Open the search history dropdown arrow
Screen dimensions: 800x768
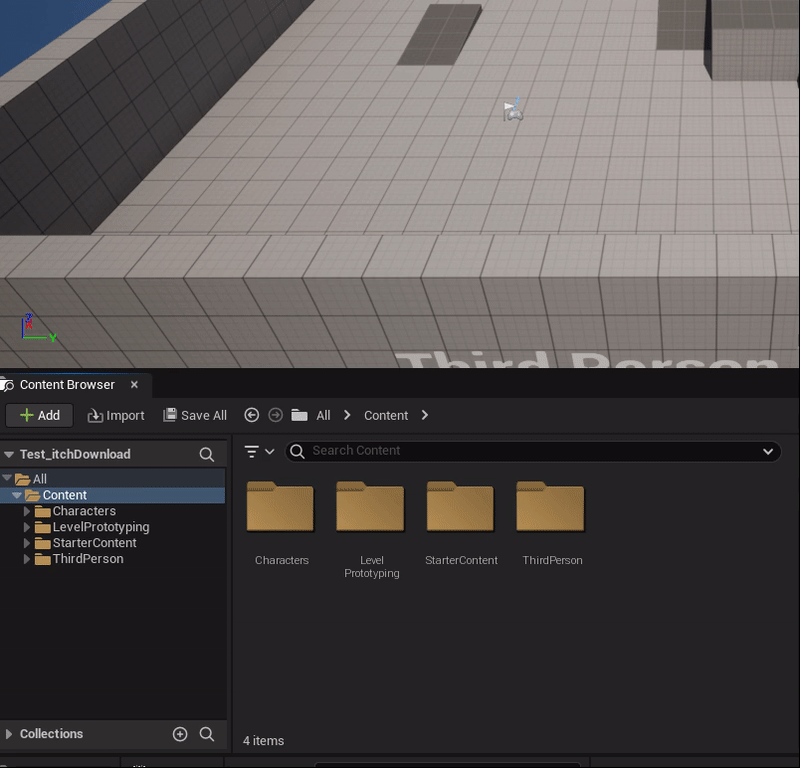(766, 451)
